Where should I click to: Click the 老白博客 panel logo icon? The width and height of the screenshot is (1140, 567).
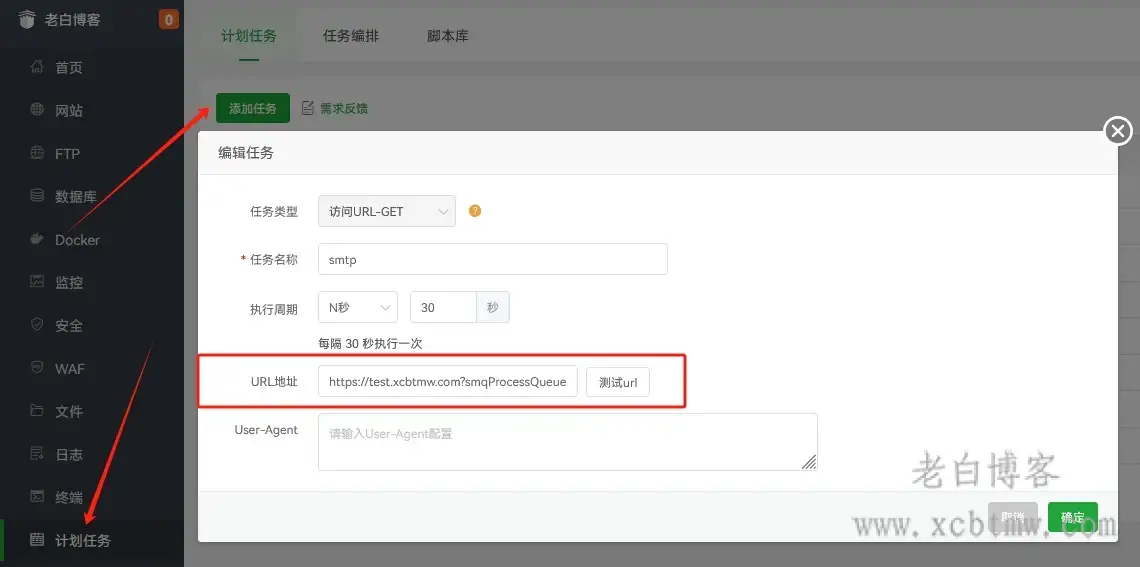coord(27,20)
